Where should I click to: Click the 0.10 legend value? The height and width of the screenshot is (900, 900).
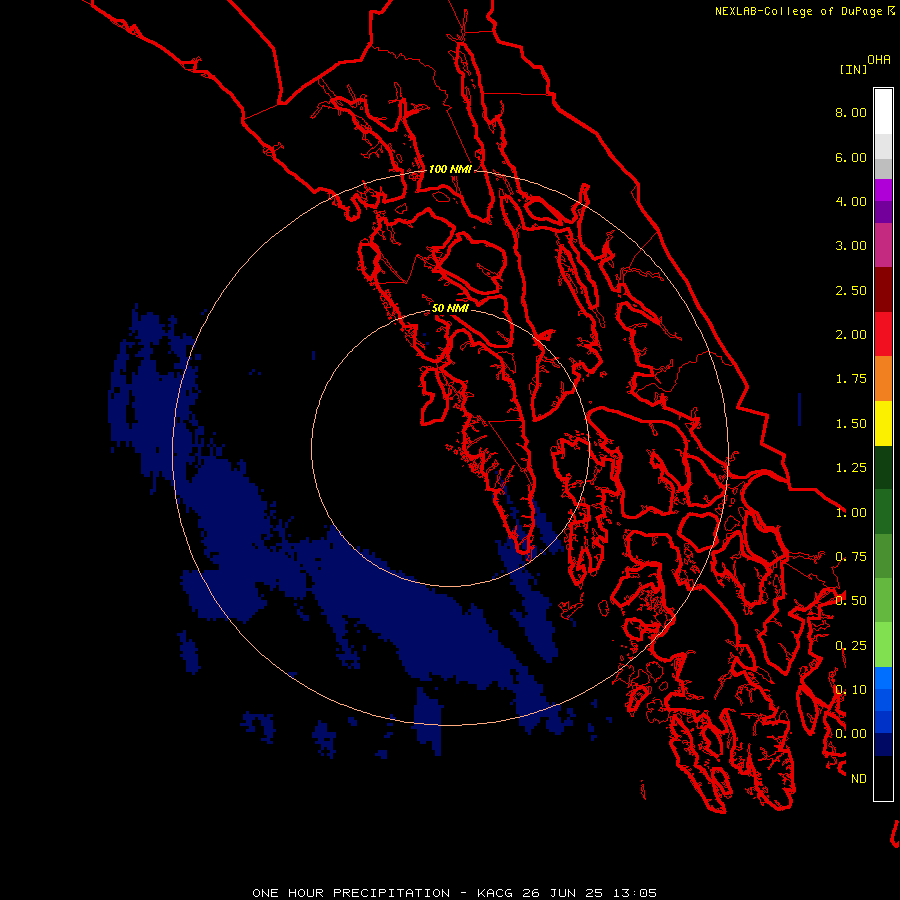point(851,690)
